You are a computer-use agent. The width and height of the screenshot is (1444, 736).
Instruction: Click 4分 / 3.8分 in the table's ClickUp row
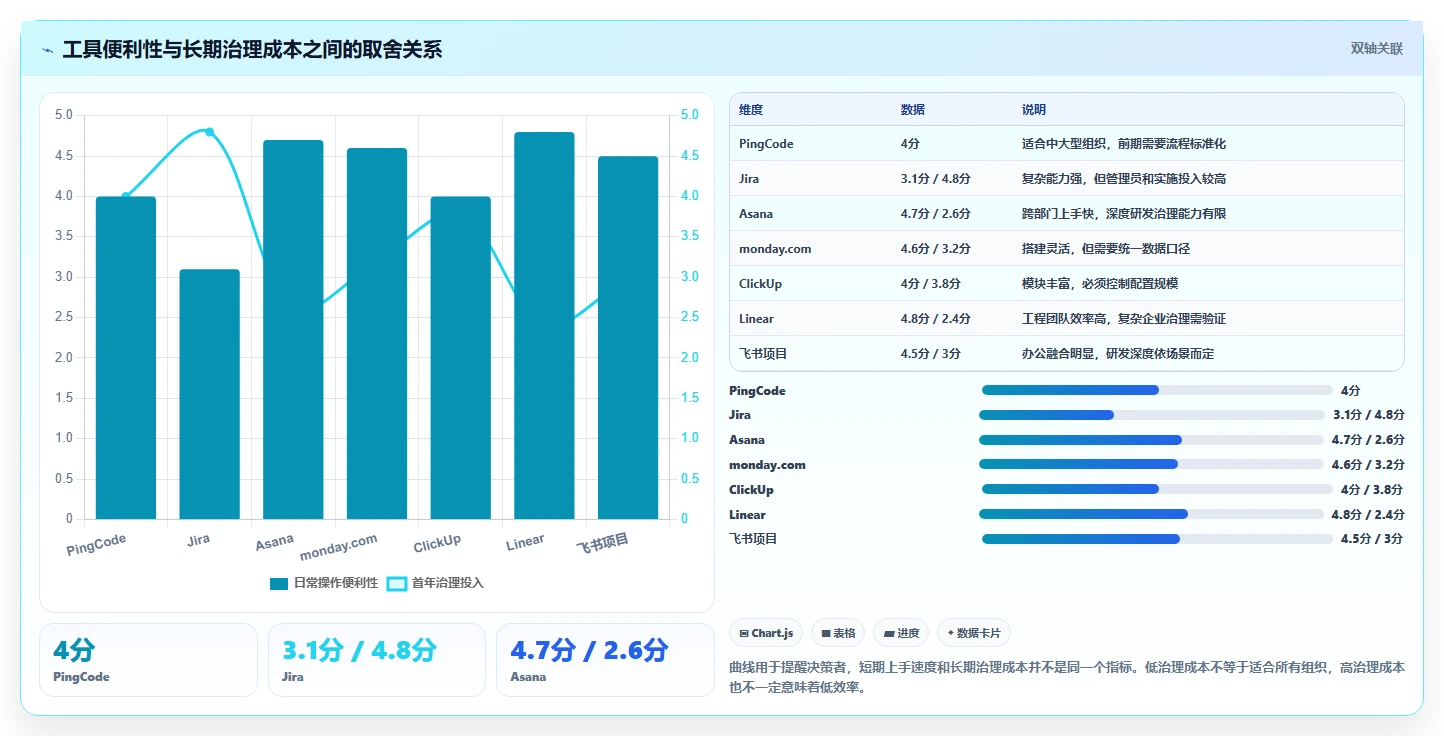tap(930, 284)
